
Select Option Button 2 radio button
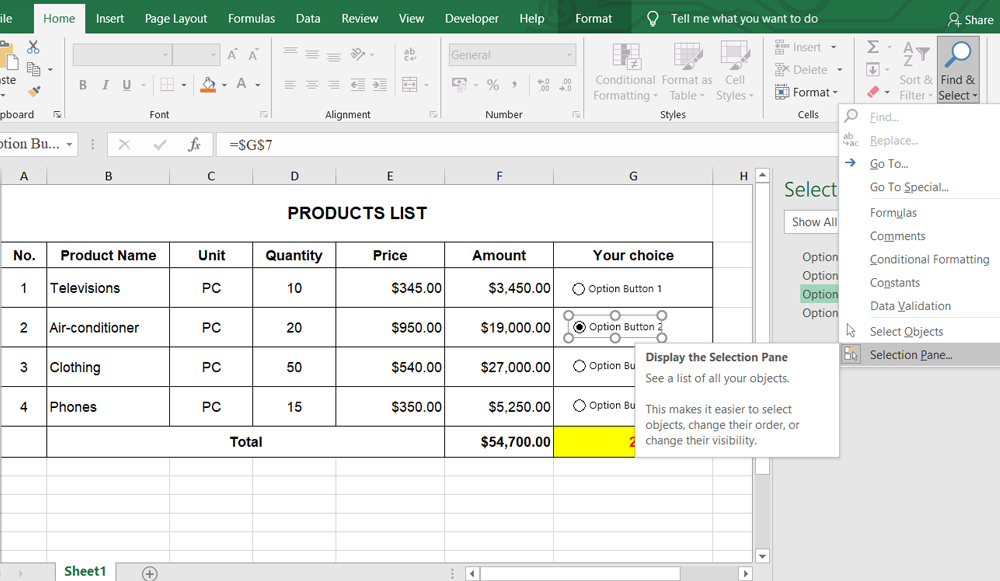pyautogui.click(x=579, y=327)
